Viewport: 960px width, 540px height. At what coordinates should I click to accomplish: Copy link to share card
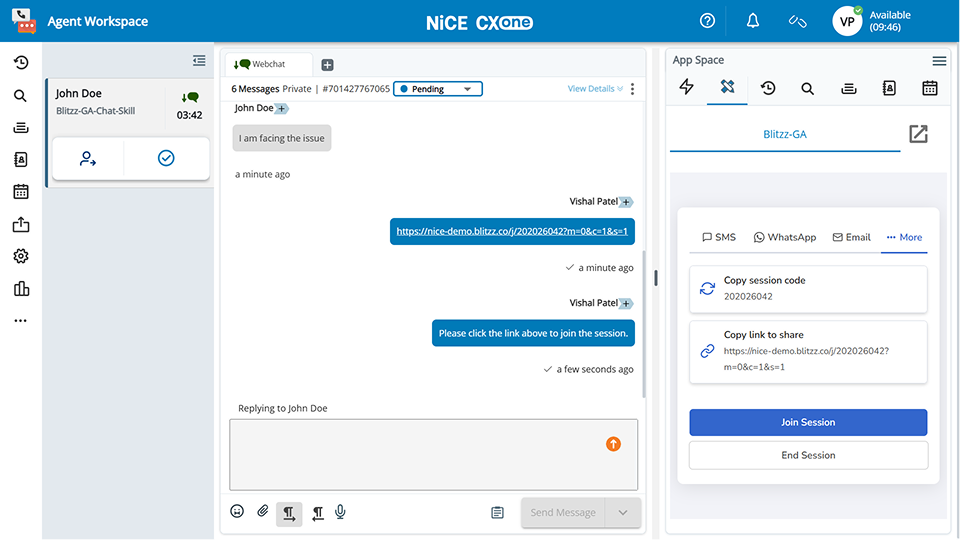[x=808, y=352]
